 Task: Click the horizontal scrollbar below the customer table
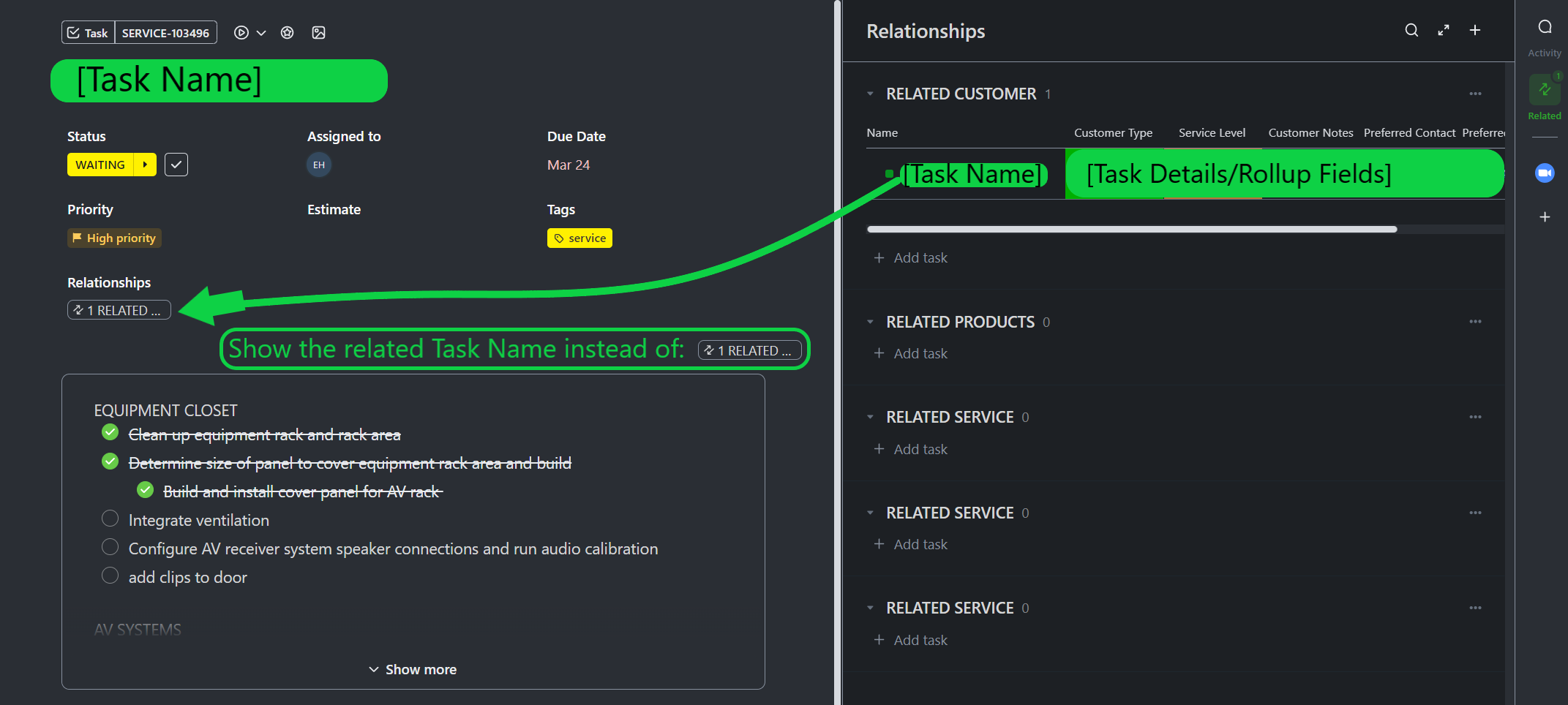coord(1131,229)
